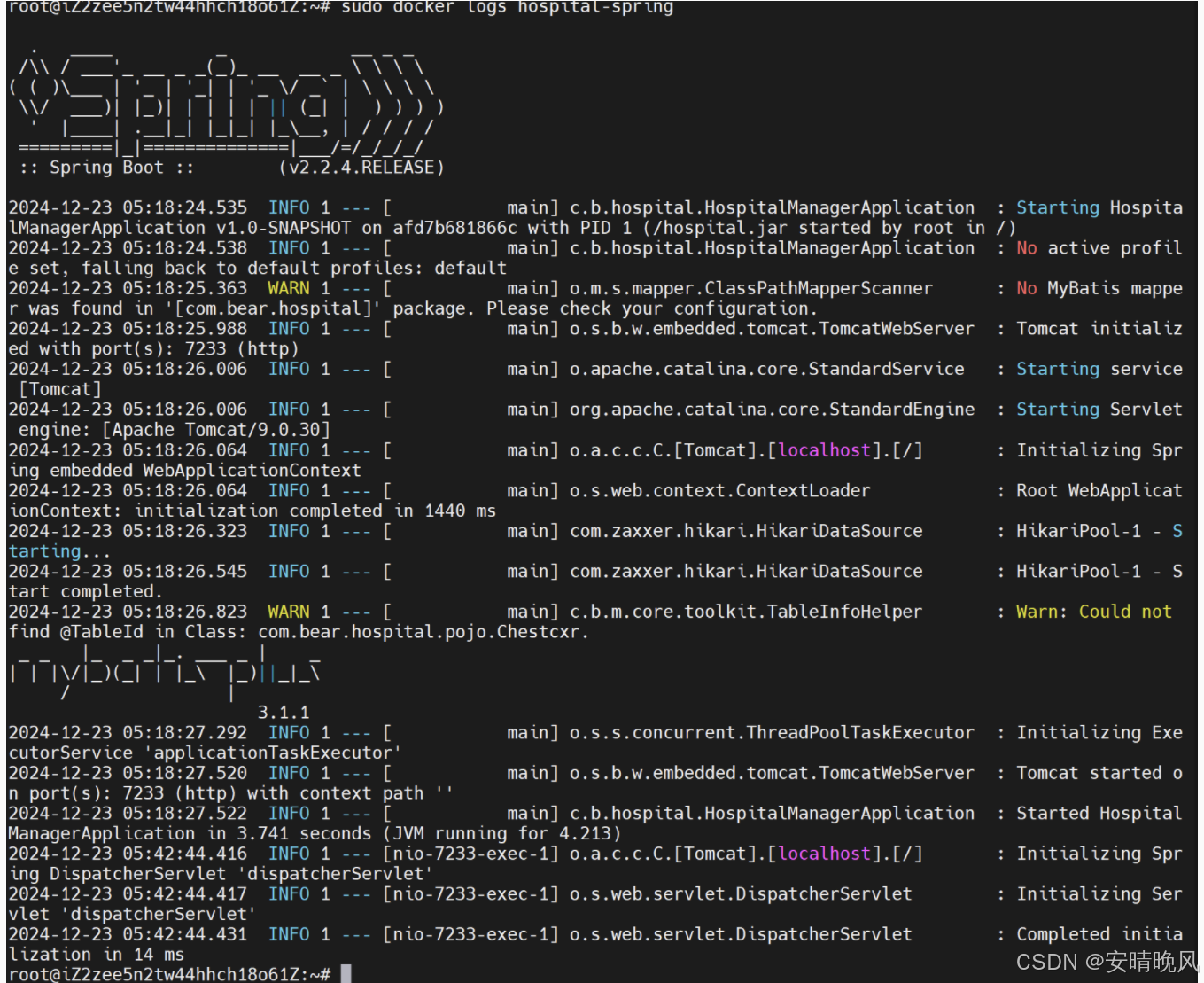The image size is (1204, 983).
Task: Click the ':: Spring Boot ::' label
Action: [105, 168]
